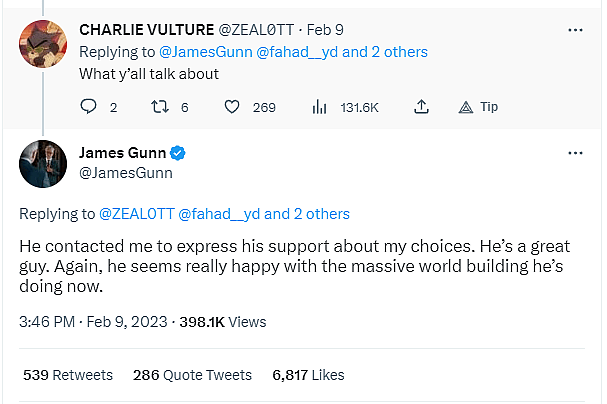Open the @ZEAL0TT mention link
The image size is (607, 404).
coord(137,213)
